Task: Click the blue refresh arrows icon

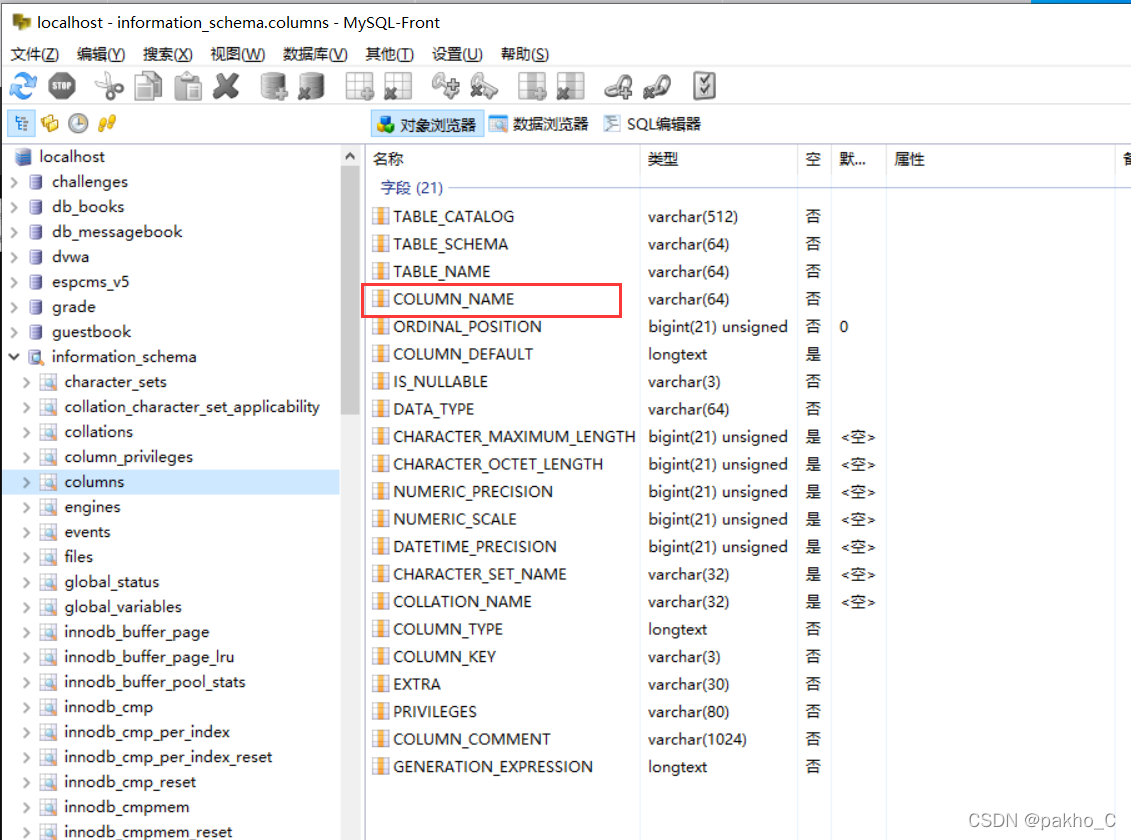Action: tap(23, 87)
